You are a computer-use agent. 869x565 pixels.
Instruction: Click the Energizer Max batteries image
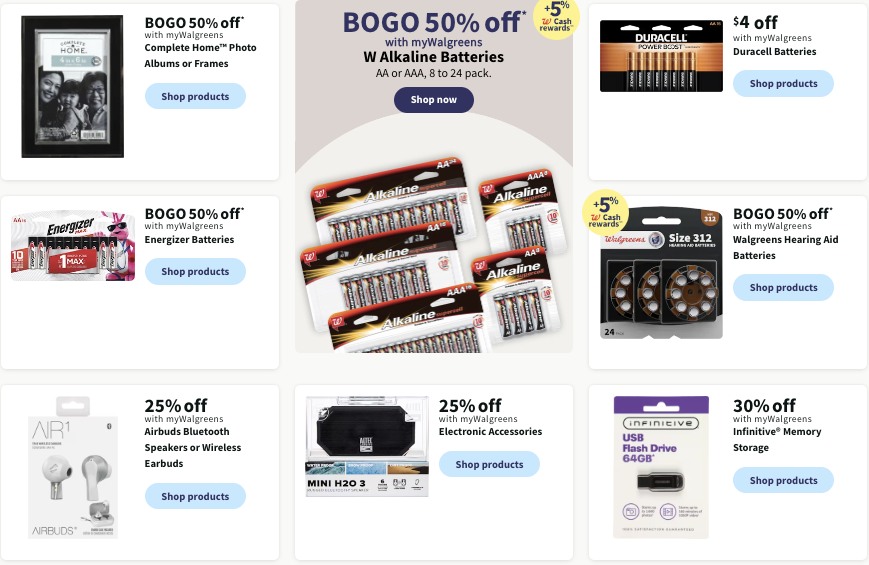click(x=72, y=245)
